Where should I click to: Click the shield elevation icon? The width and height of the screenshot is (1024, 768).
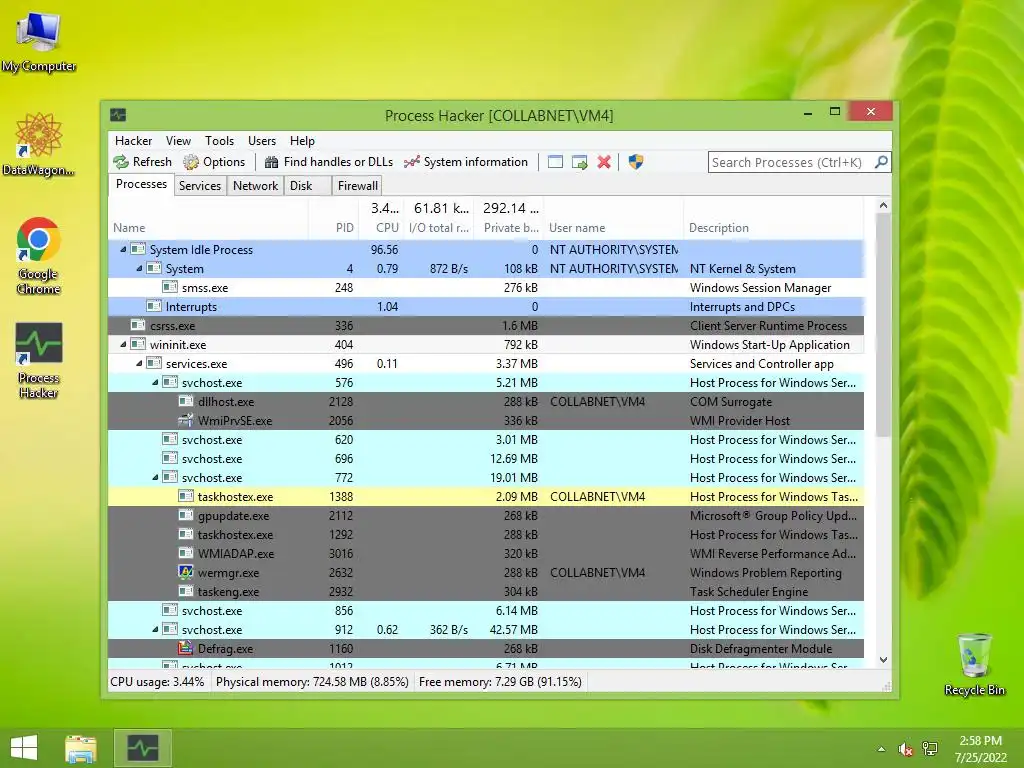(635, 162)
